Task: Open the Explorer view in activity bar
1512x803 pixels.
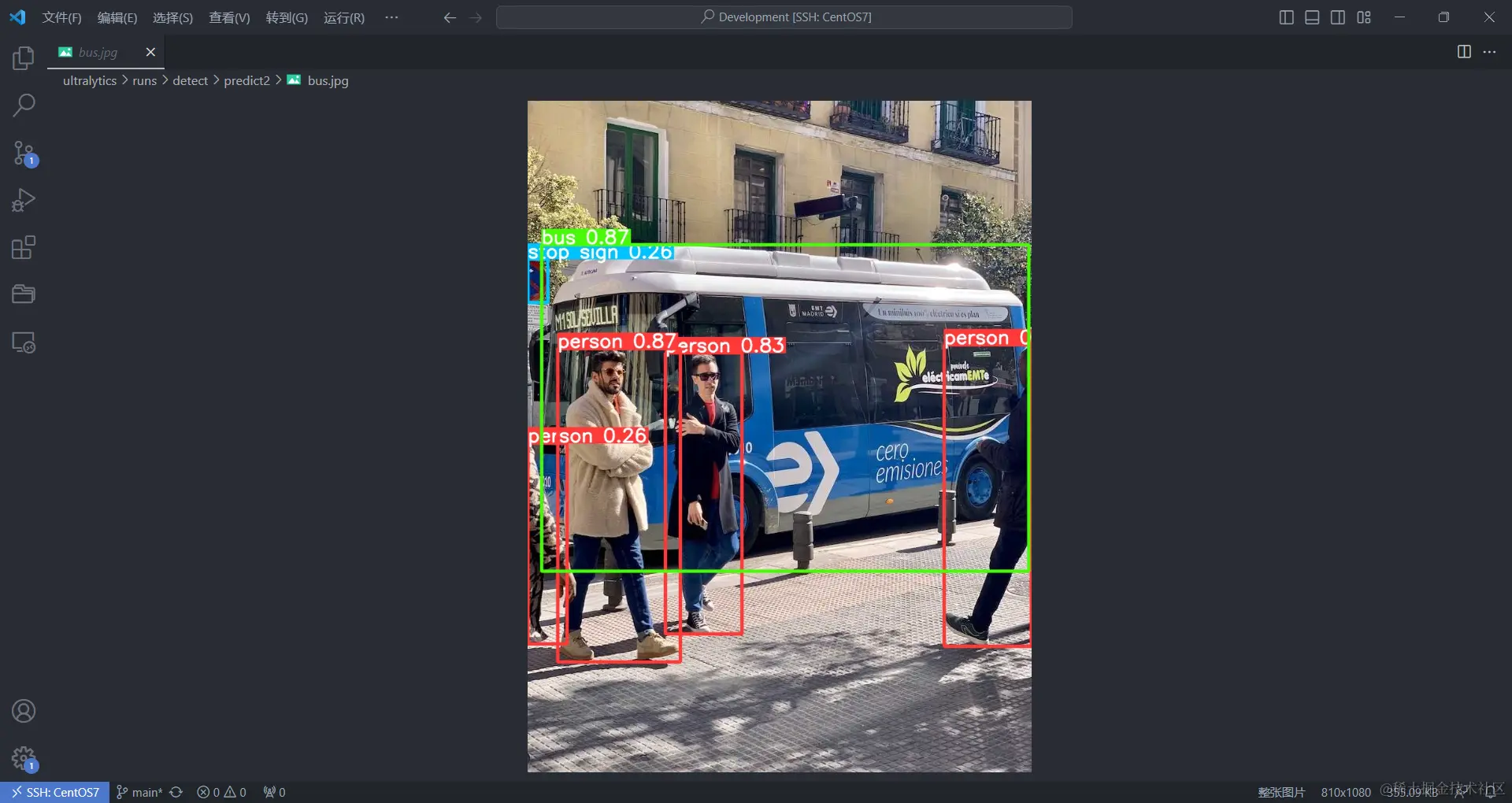Action: (24, 57)
